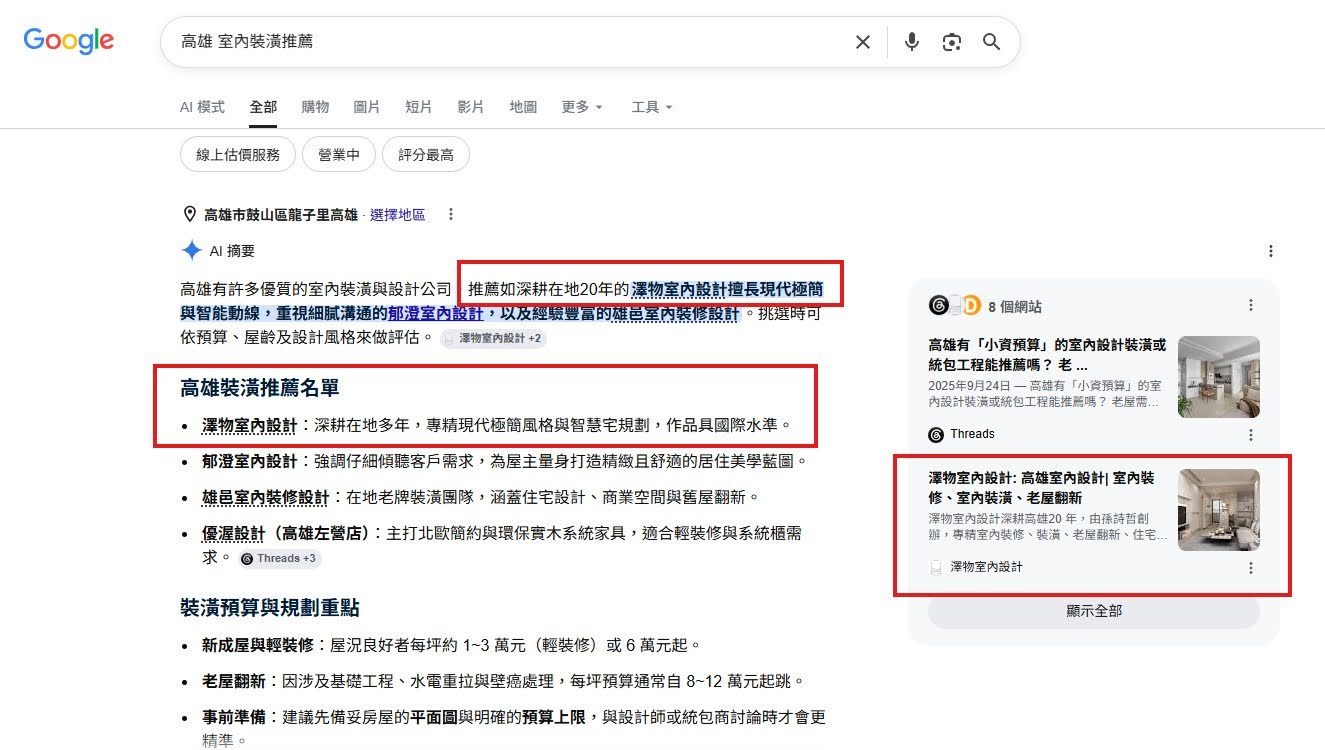Open the 影片 tab
Image resolution: width=1325 pixels, height=750 pixels.
pos(471,107)
